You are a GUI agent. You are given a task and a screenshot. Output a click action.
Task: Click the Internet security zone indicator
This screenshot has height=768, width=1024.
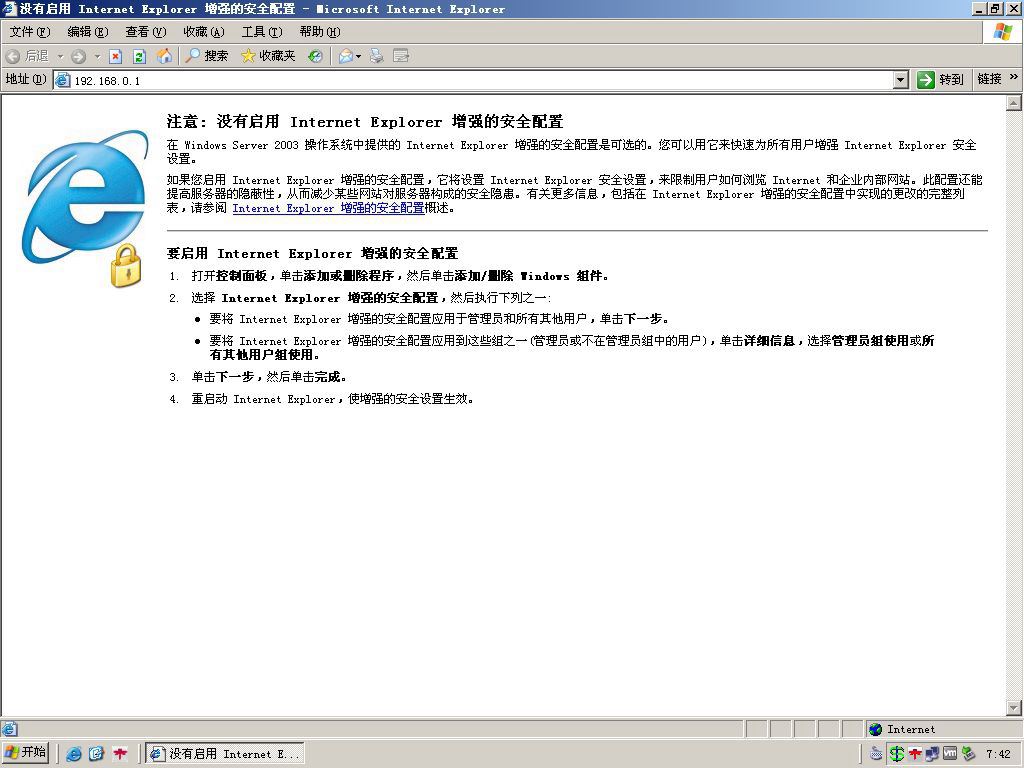[x=943, y=729]
